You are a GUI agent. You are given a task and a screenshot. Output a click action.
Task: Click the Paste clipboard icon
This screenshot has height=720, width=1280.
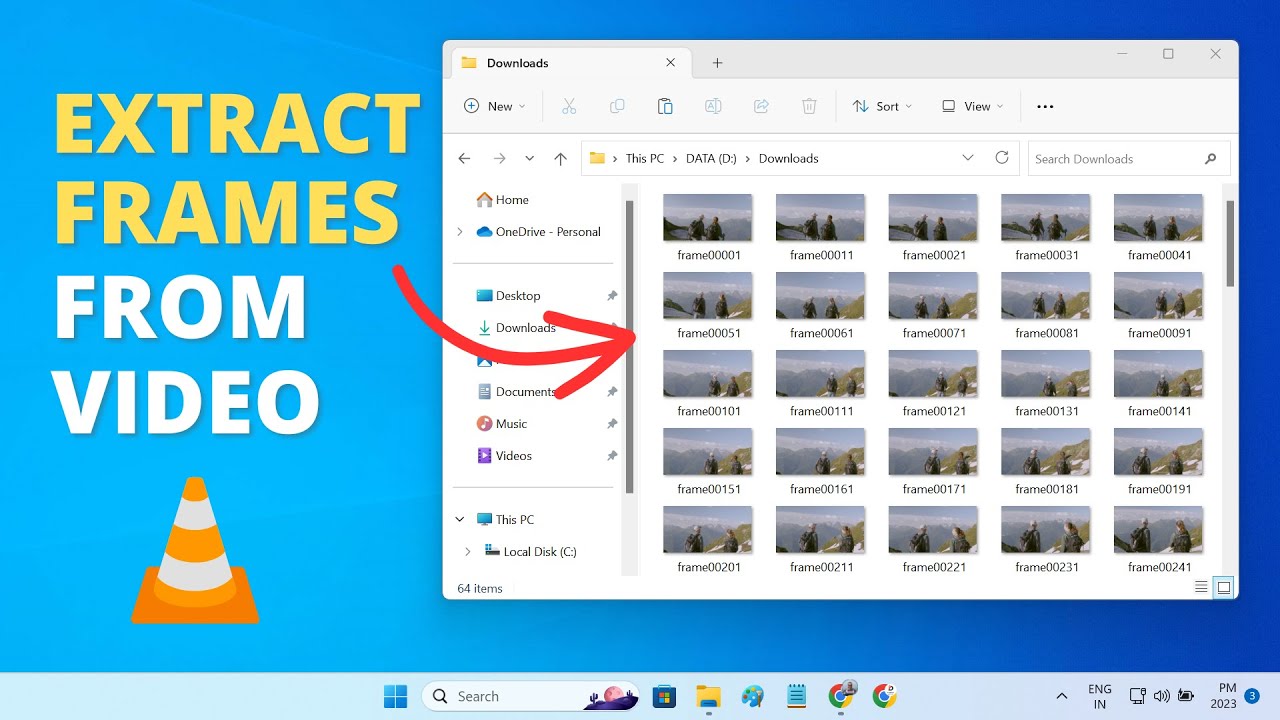coord(665,106)
